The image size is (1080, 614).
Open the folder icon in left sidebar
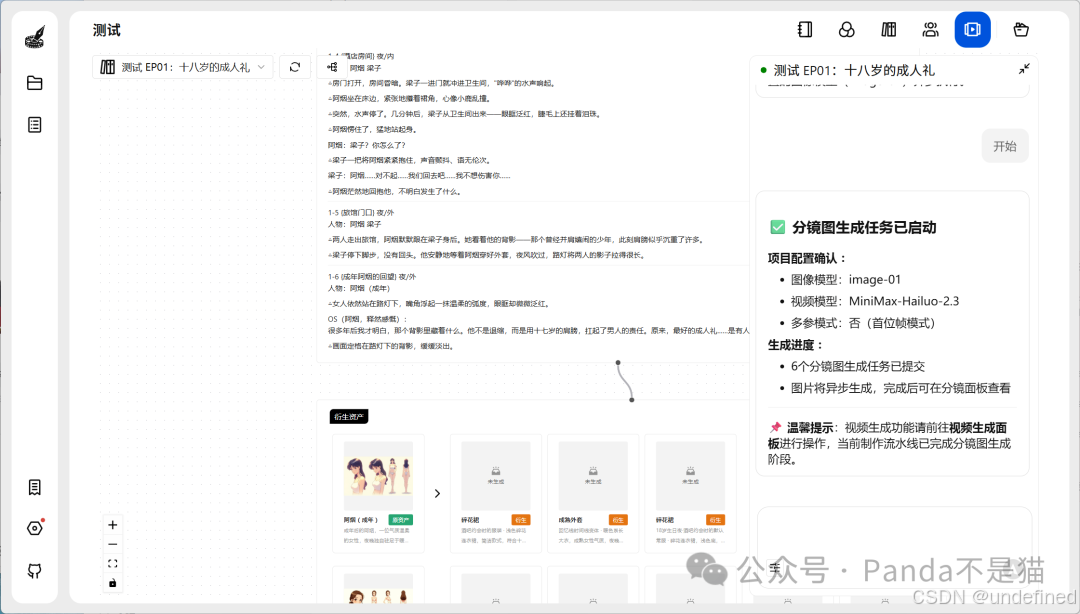pyautogui.click(x=34, y=83)
